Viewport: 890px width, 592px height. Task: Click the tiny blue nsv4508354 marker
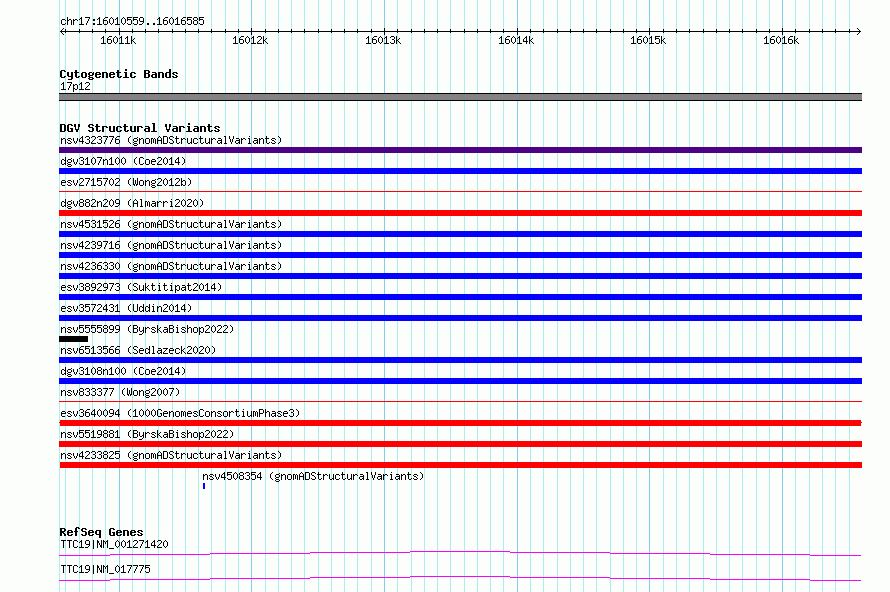[x=204, y=486]
